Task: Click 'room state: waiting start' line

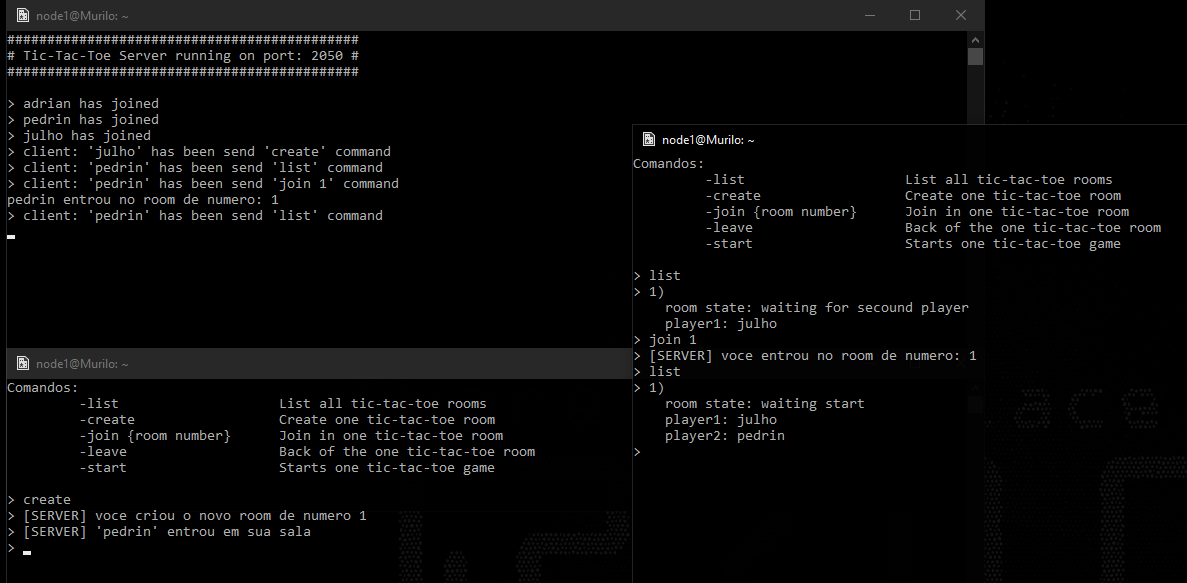Action: 765,404
